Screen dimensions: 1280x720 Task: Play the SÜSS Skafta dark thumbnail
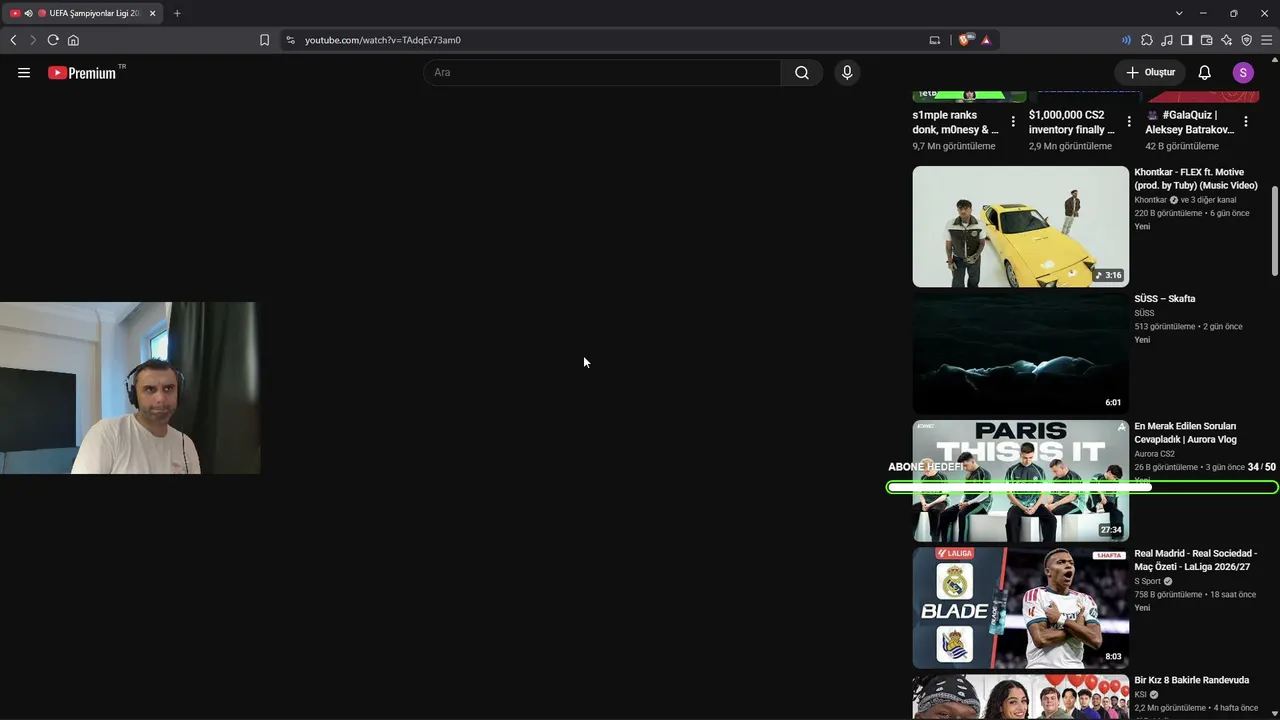[1020, 354]
